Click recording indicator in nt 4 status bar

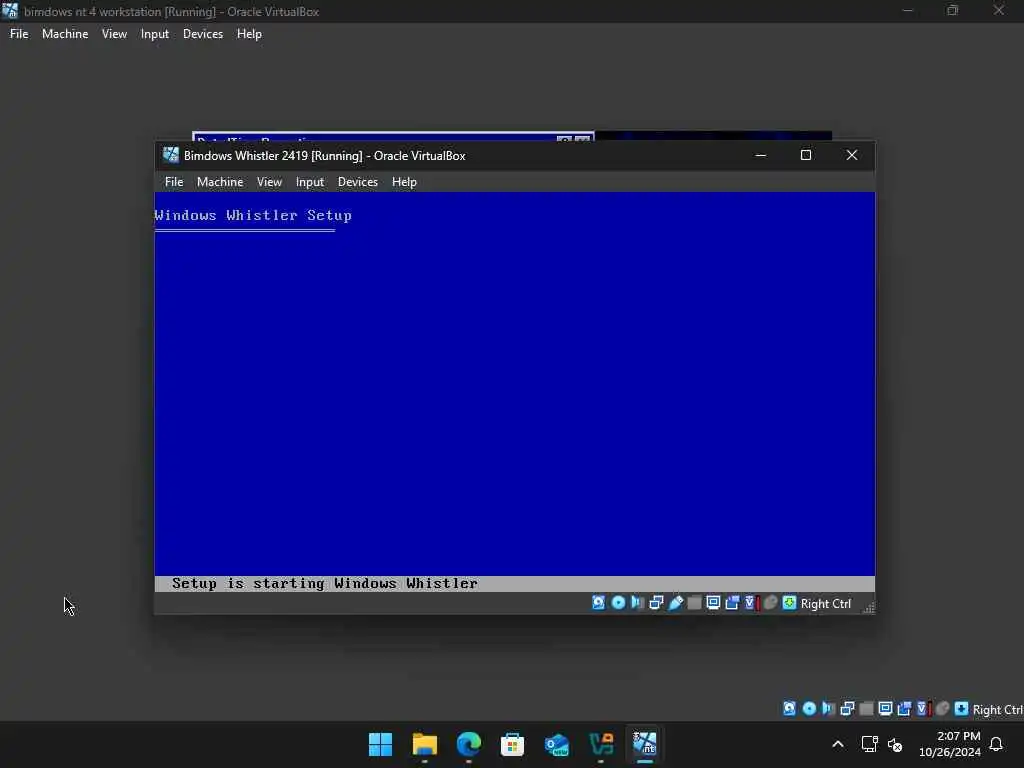[x=904, y=709]
